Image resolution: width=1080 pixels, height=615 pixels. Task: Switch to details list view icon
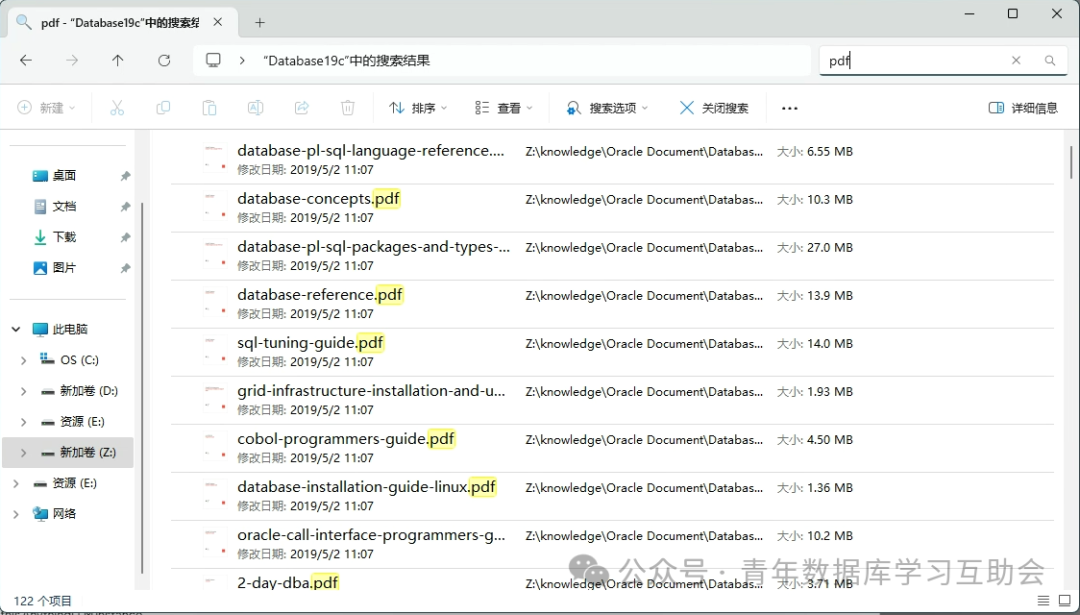[x=1043, y=601]
